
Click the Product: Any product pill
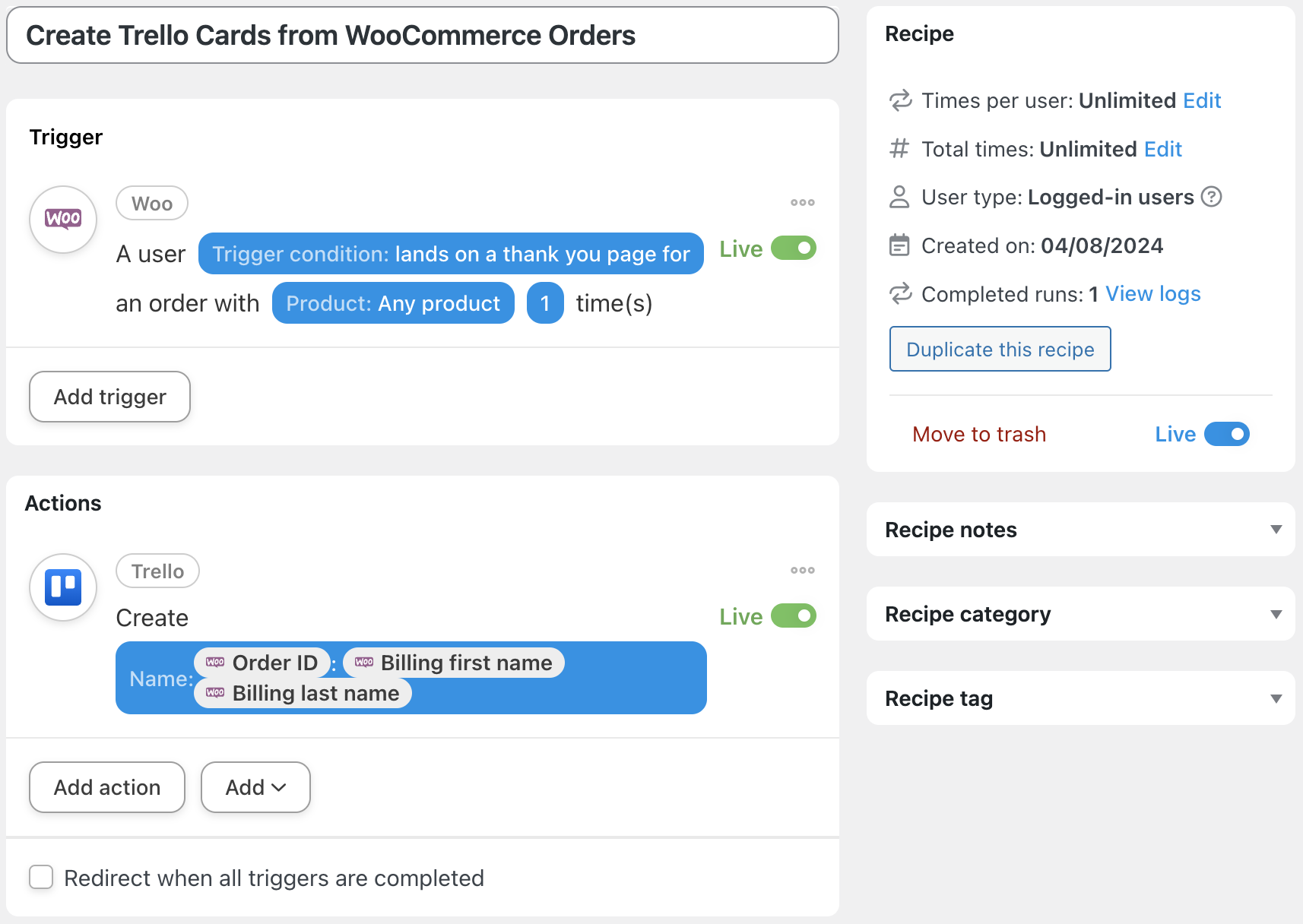pos(393,303)
